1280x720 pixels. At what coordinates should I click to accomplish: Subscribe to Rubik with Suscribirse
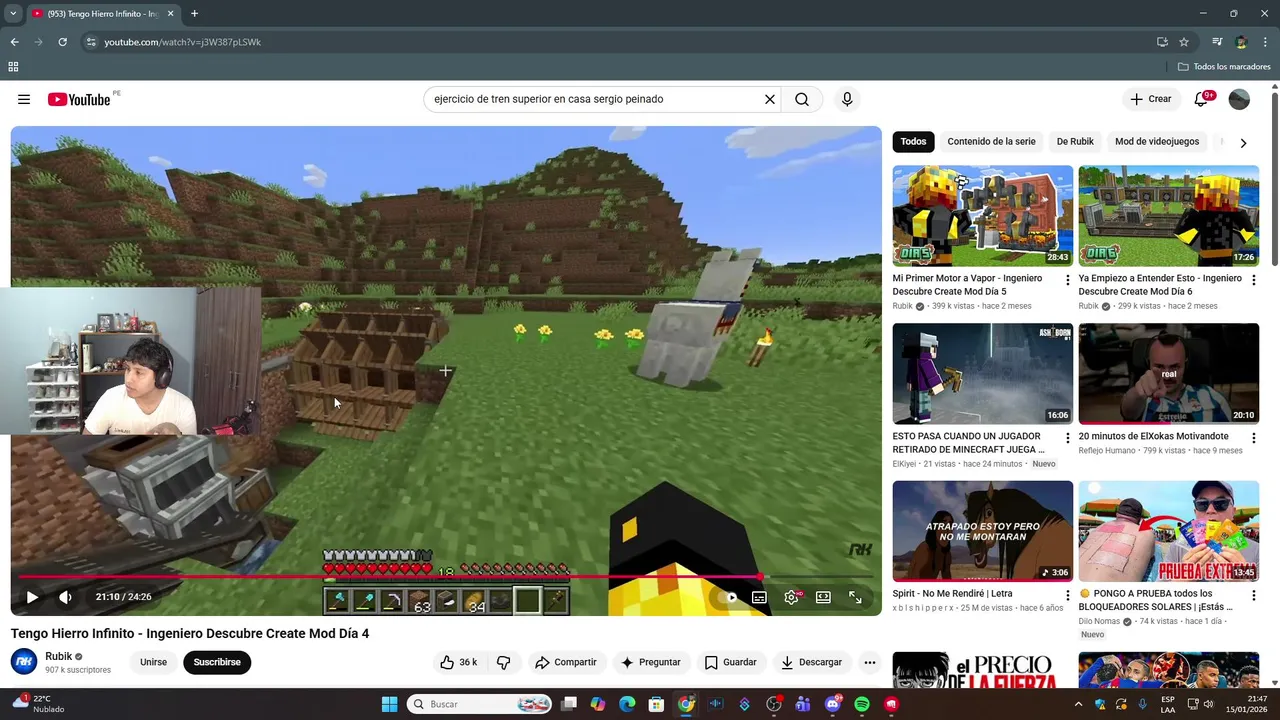[x=217, y=662]
